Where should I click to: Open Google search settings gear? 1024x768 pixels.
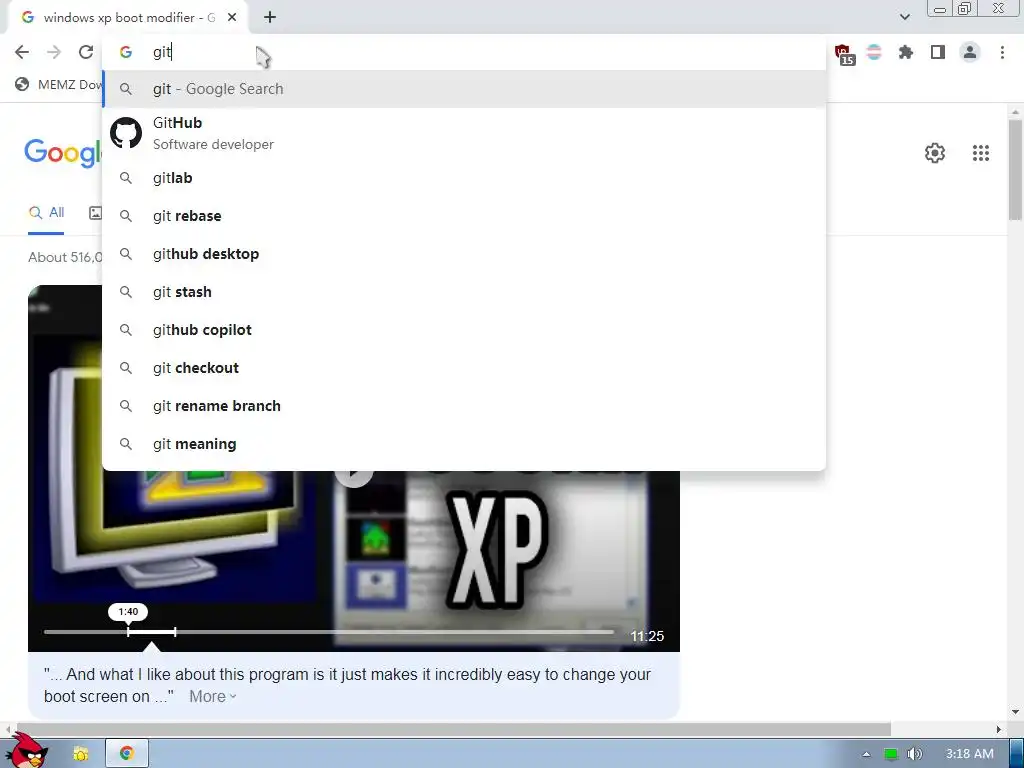(x=935, y=153)
